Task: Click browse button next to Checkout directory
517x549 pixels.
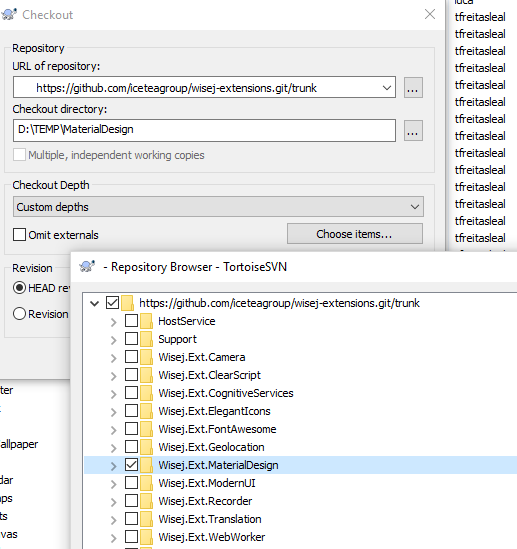Action: 413,131
